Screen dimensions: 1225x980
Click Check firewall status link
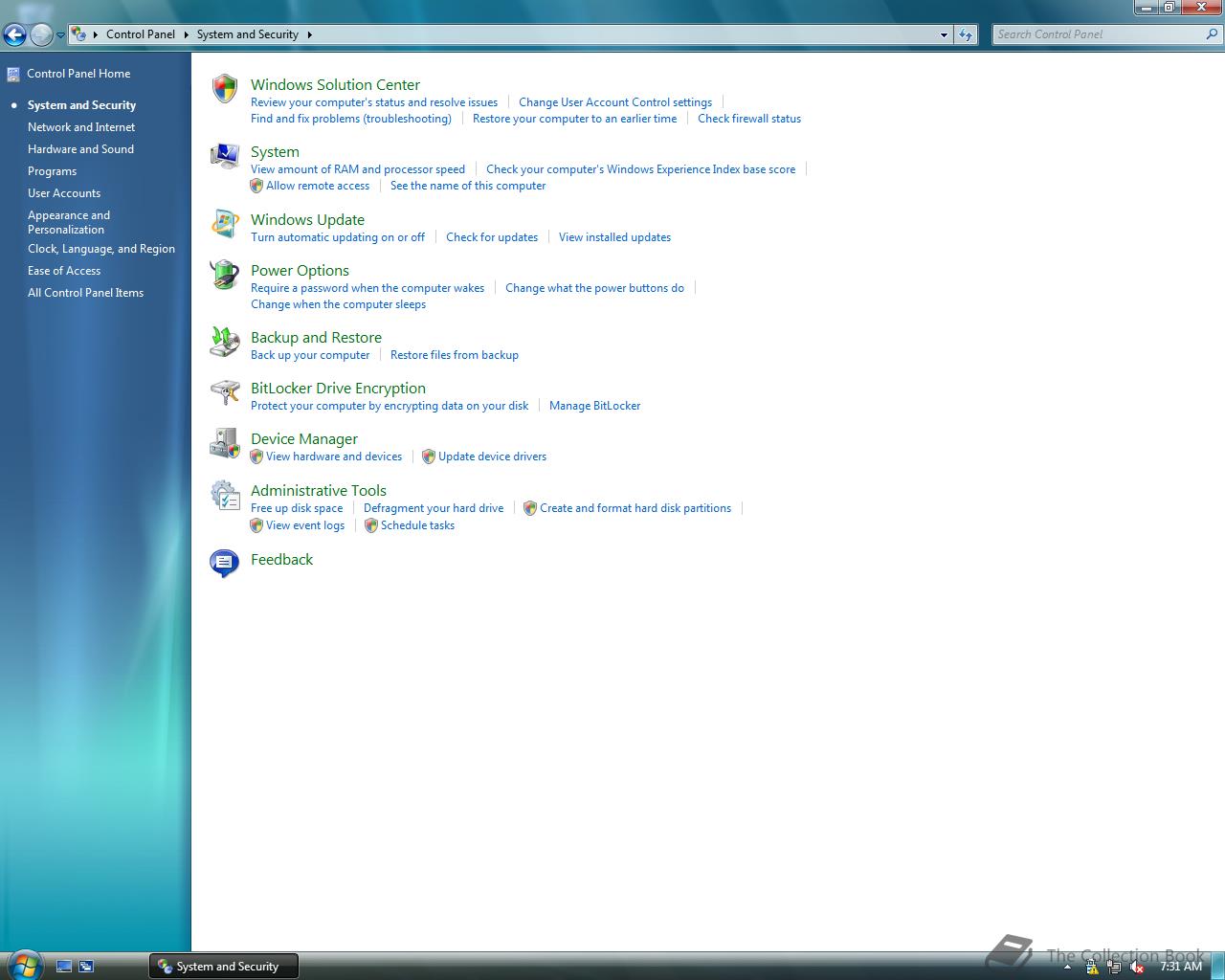point(749,119)
